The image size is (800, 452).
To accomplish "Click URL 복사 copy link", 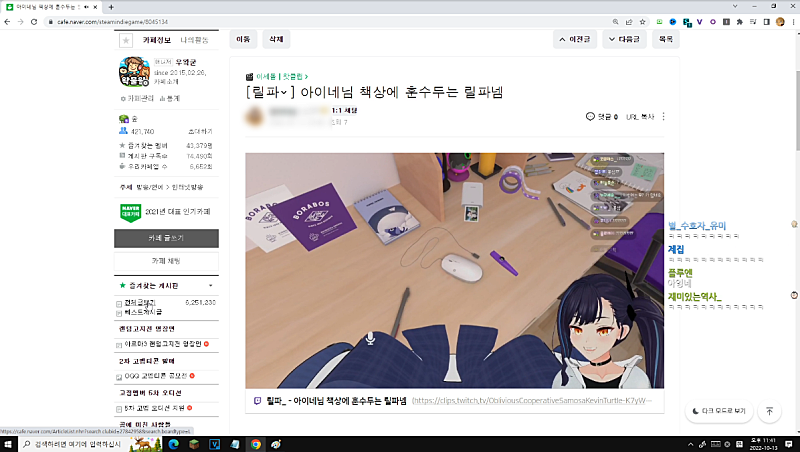I will [x=640, y=117].
